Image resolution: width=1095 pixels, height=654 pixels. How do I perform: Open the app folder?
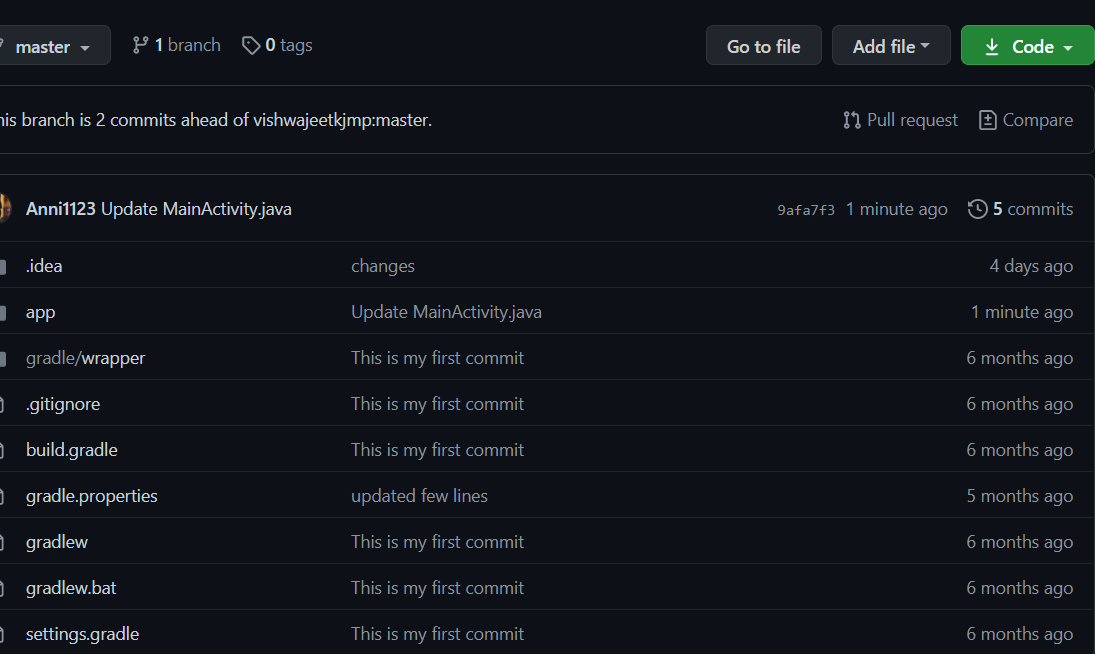[41, 312]
